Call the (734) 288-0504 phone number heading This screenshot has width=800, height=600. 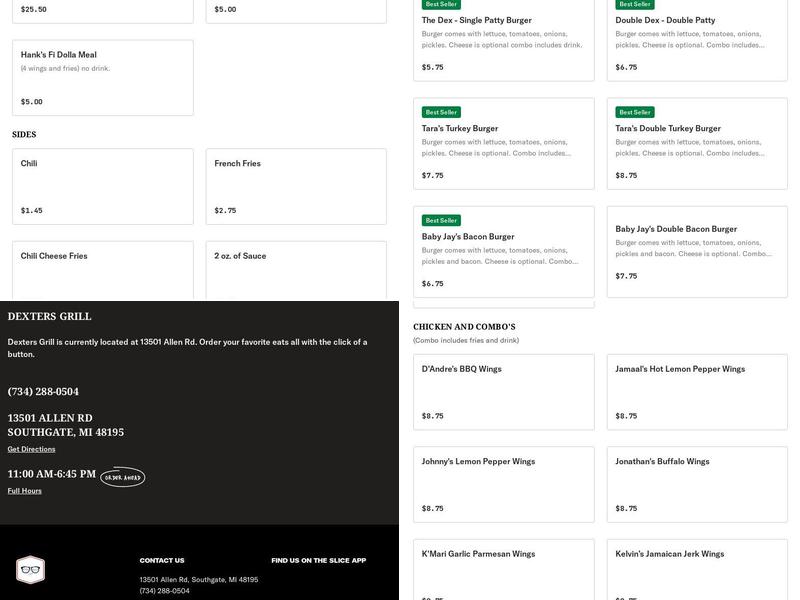tap(43, 391)
